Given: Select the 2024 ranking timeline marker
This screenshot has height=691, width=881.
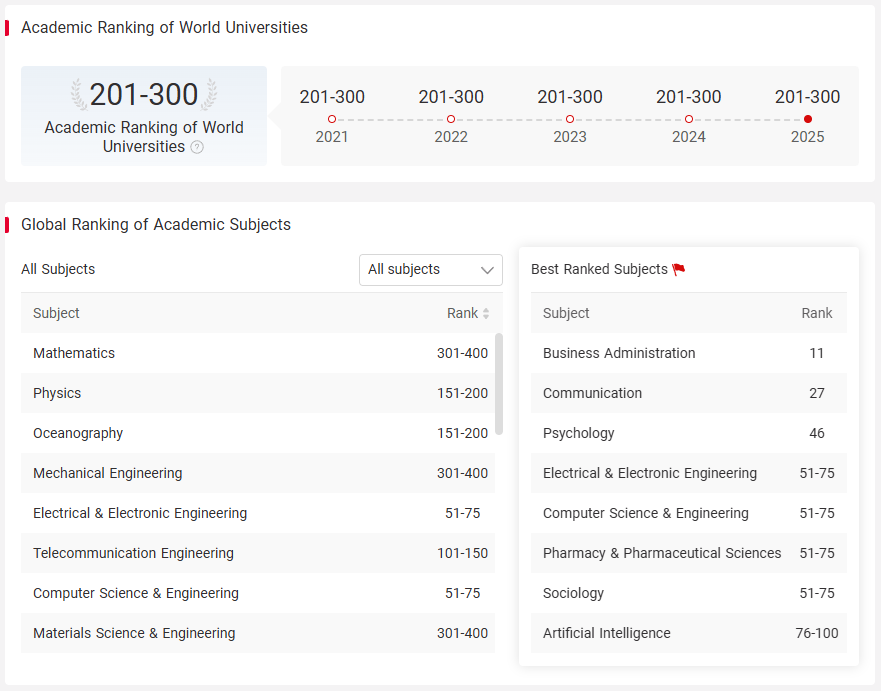Looking at the screenshot, I should 689,119.
